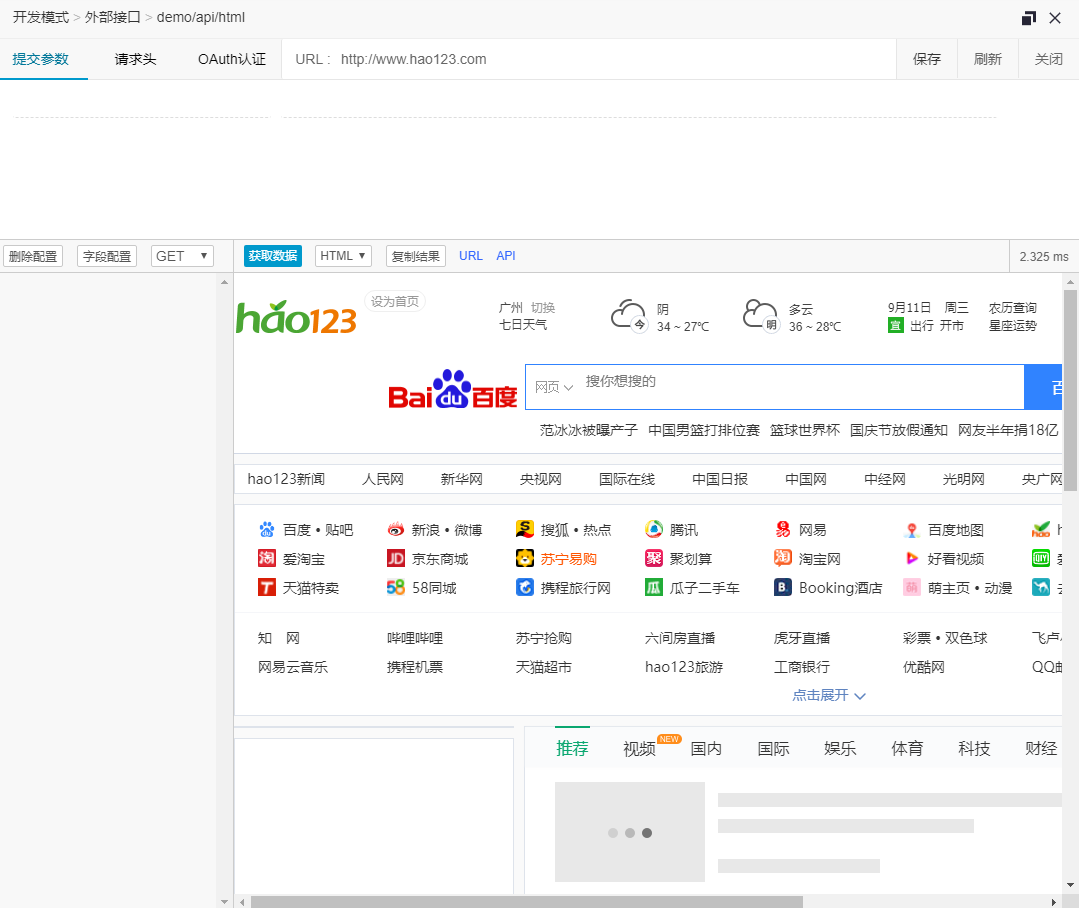Screen dimensions: 1079x908
Task: Click the Tencent icon
Action: point(654,530)
